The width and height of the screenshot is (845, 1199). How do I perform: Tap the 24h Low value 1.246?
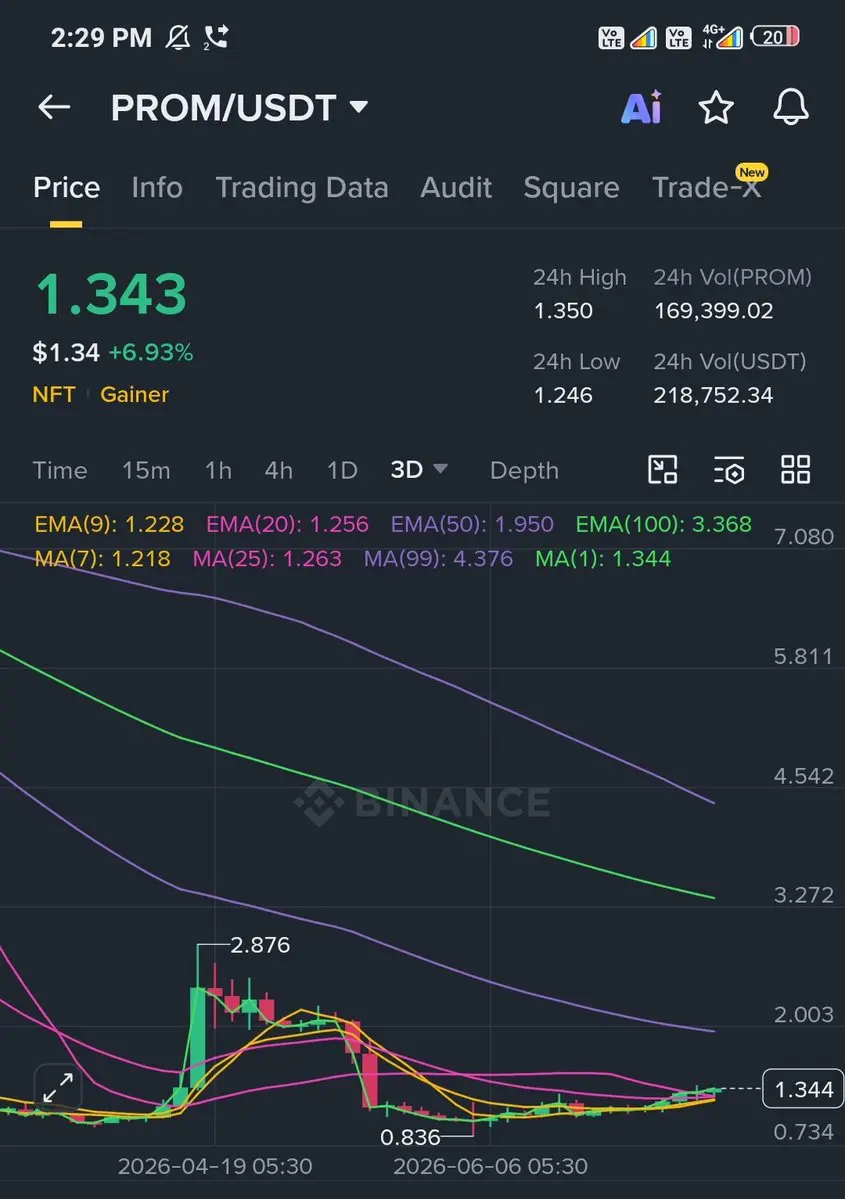[x=563, y=395]
